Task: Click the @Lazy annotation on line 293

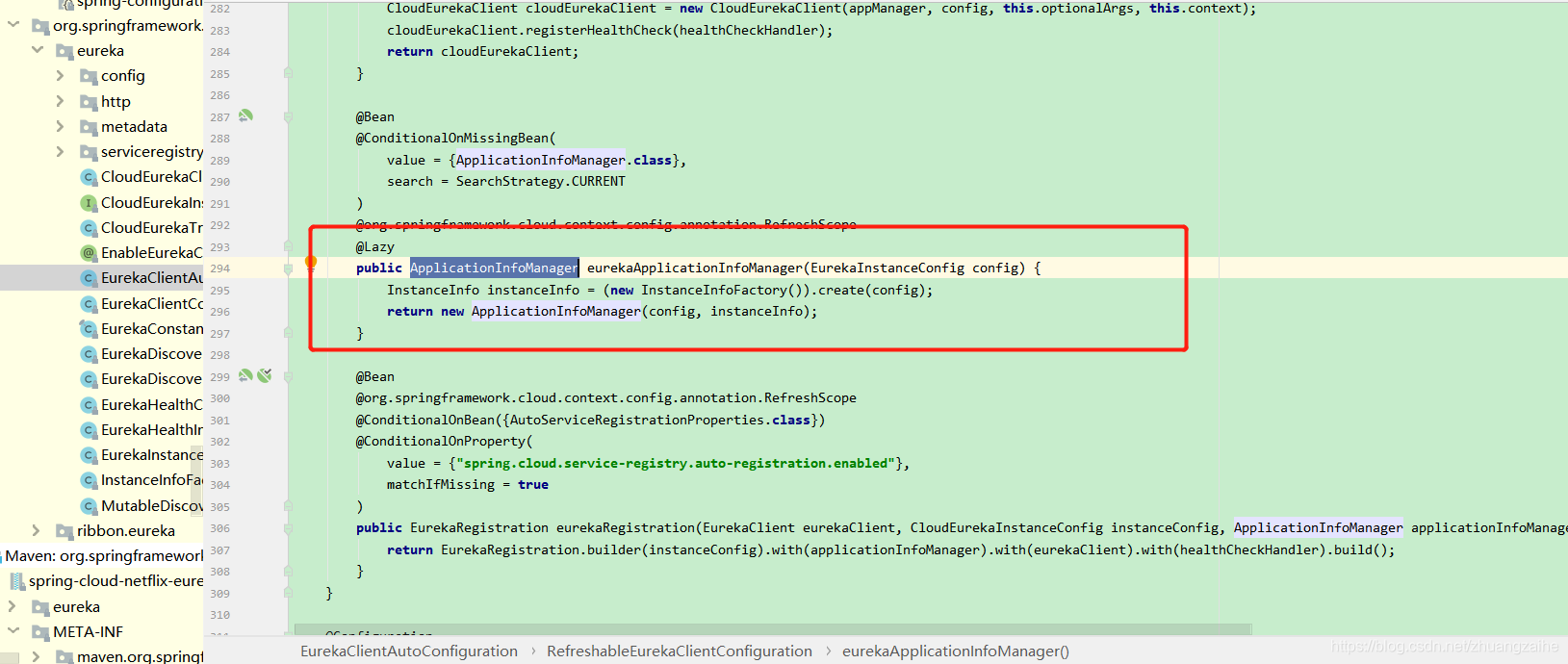Action: click(x=375, y=246)
